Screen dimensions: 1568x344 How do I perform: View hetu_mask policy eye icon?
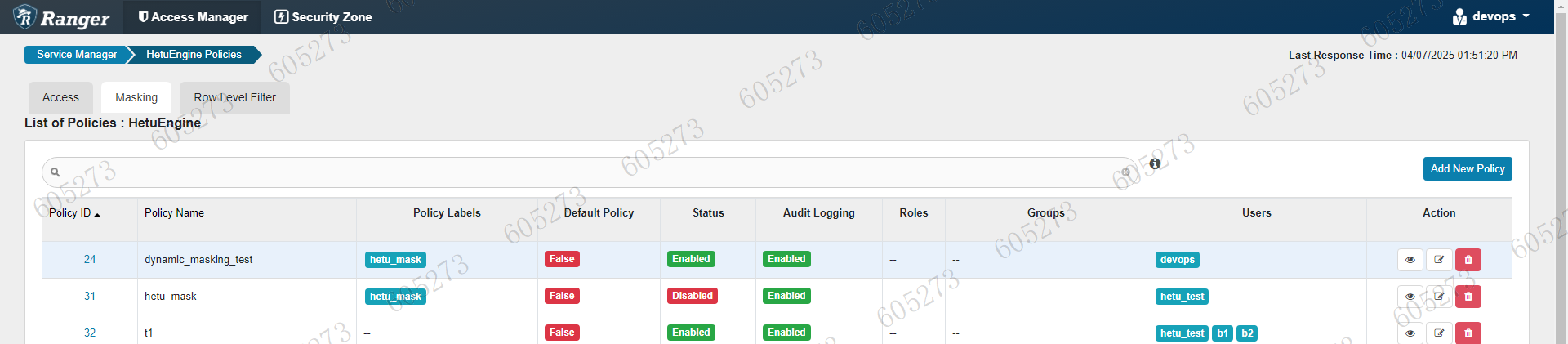[x=1410, y=297]
